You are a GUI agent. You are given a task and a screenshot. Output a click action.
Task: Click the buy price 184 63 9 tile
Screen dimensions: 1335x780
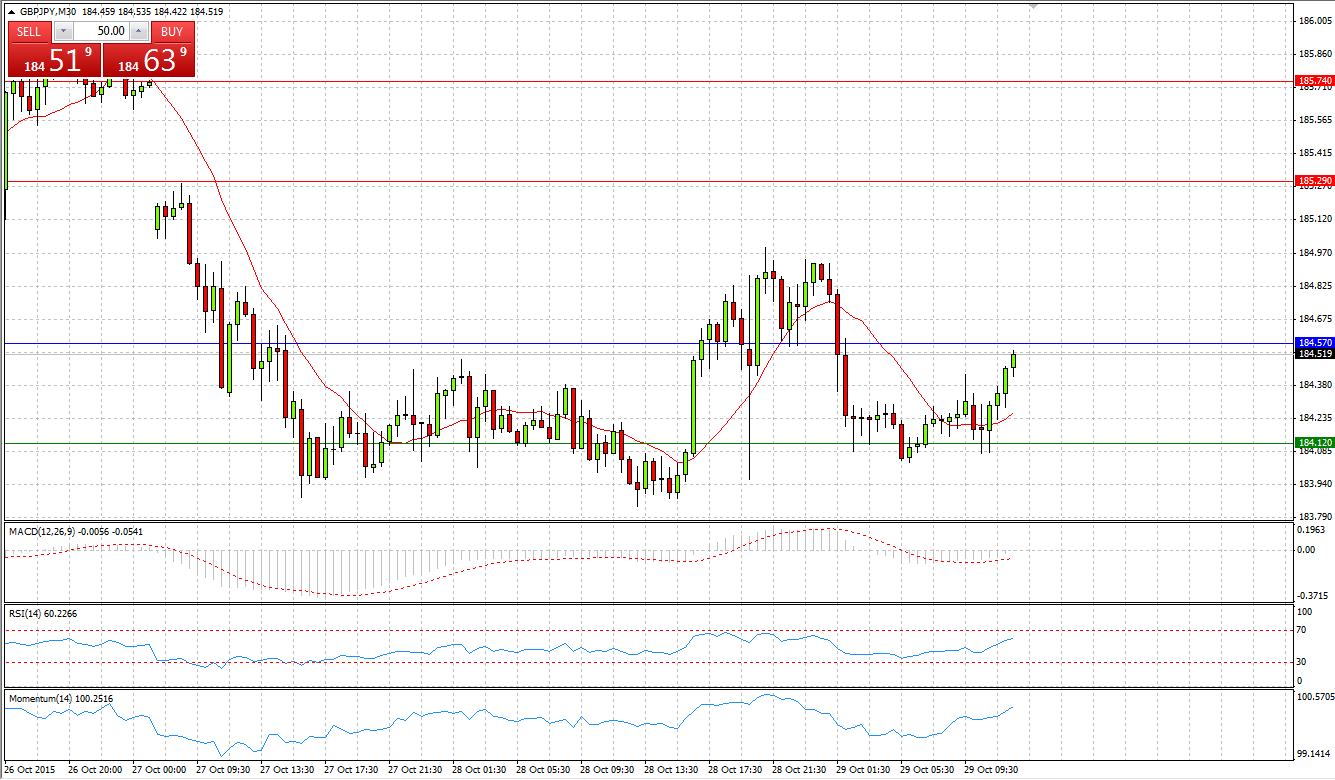149,59
